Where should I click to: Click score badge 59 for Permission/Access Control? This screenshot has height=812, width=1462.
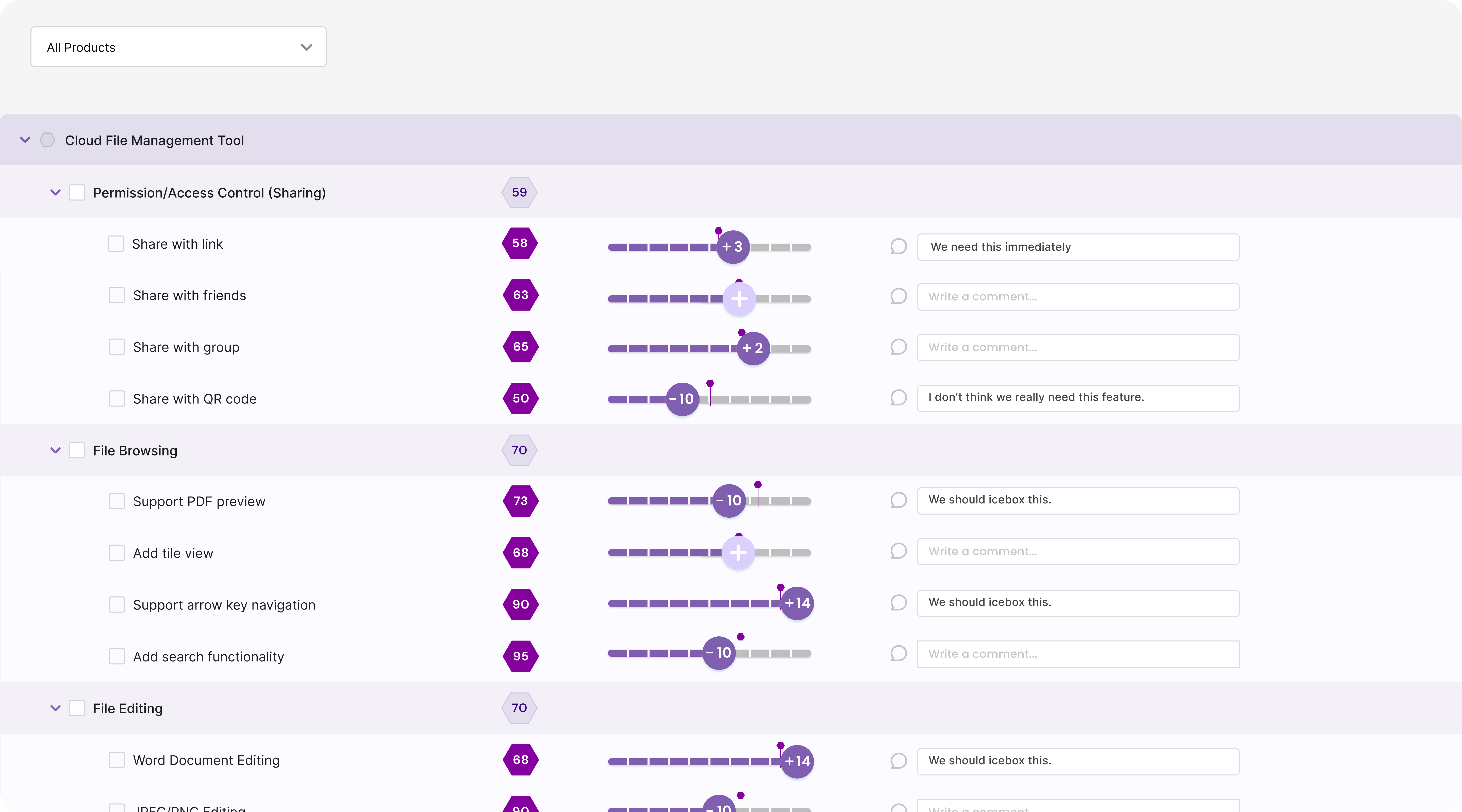pyautogui.click(x=519, y=192)
